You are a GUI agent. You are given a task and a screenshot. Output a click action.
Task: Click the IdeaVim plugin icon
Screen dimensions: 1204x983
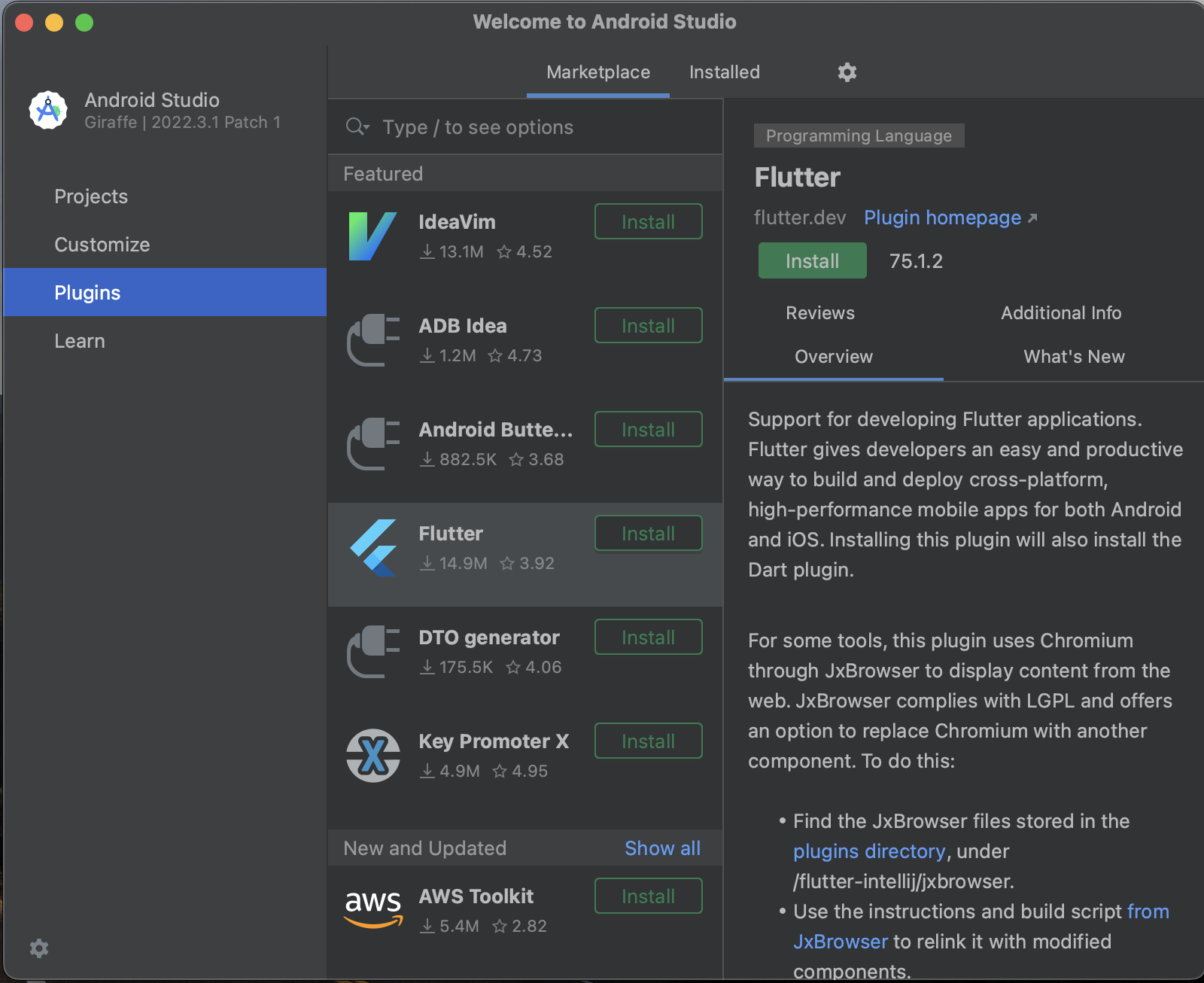pyautogui.click(x=372, y=236)
